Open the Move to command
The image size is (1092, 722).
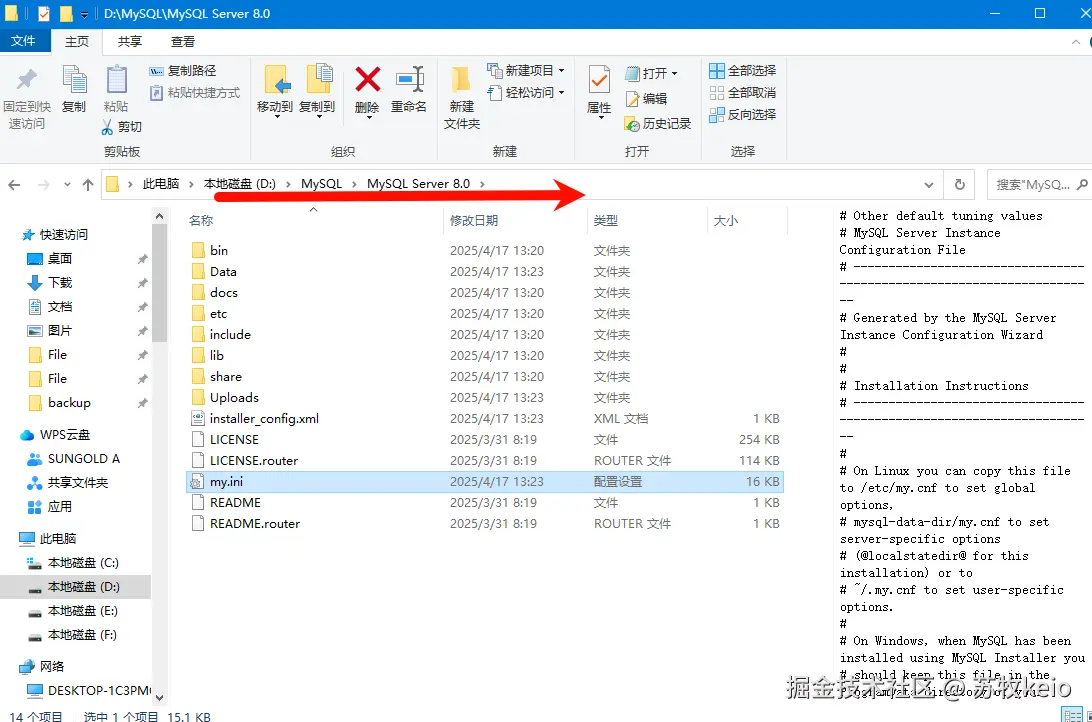(275, 91)
